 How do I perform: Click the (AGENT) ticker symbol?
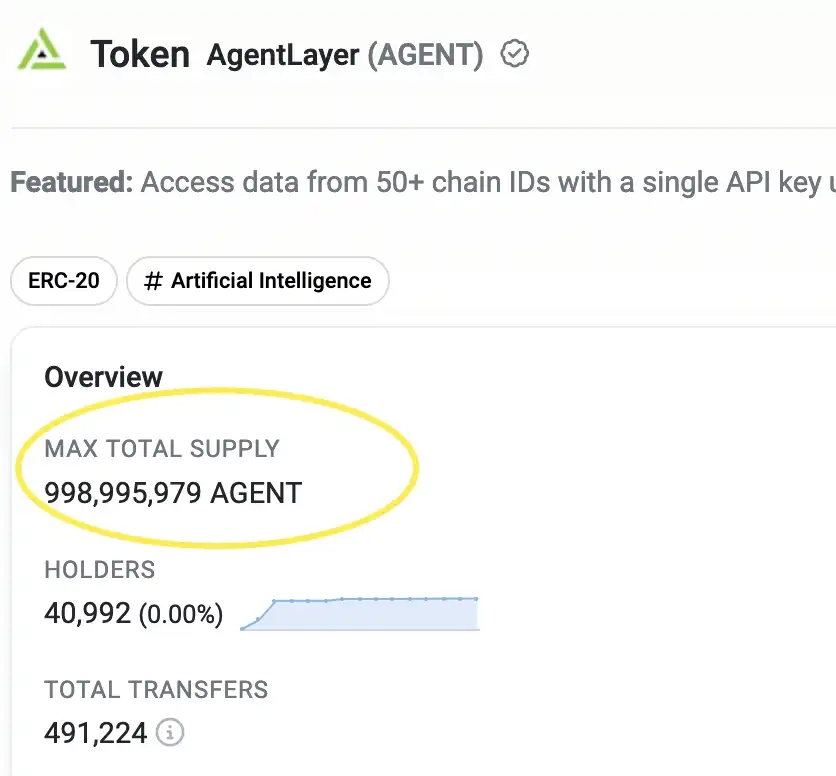(x=425, y=55)
